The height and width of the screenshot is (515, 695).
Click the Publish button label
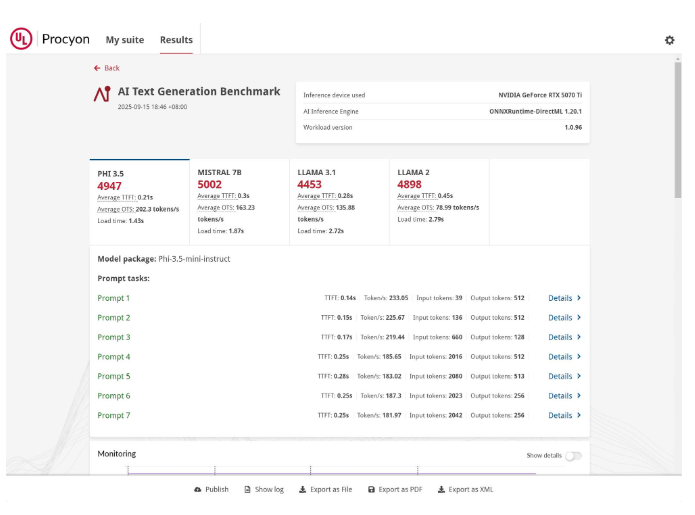coord(217,489)
